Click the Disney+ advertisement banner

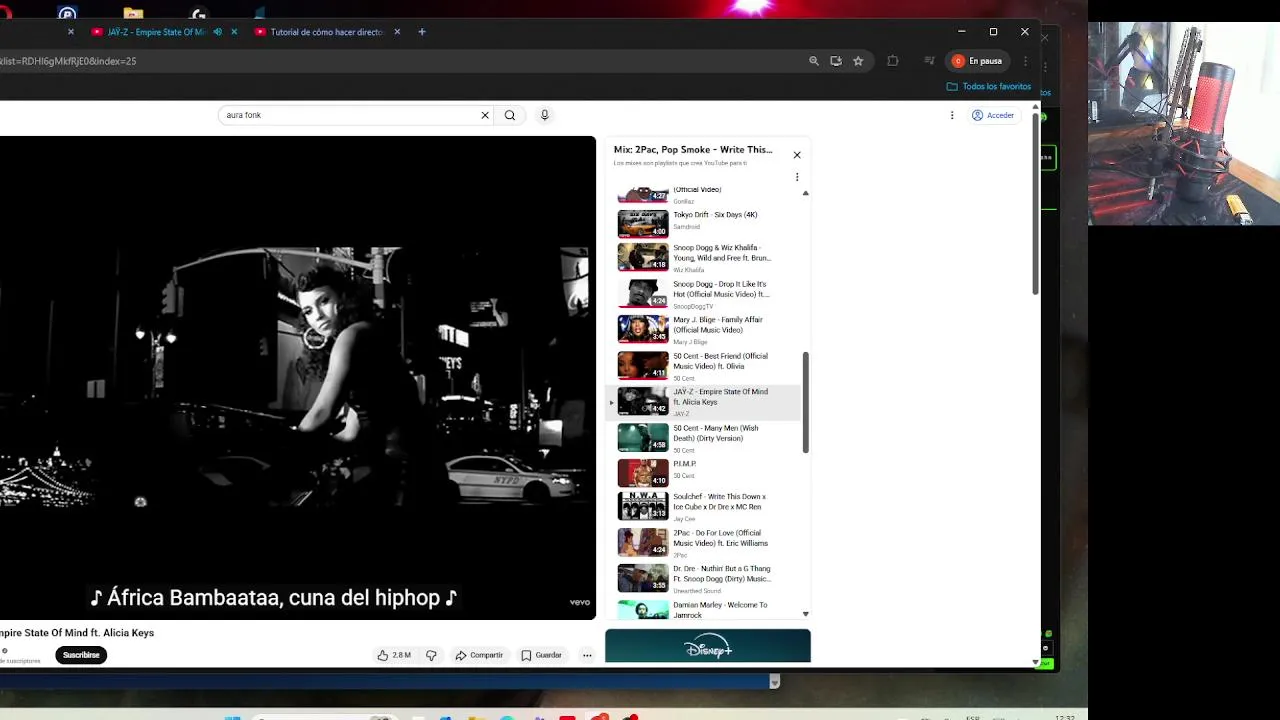(x=708, y=646)
